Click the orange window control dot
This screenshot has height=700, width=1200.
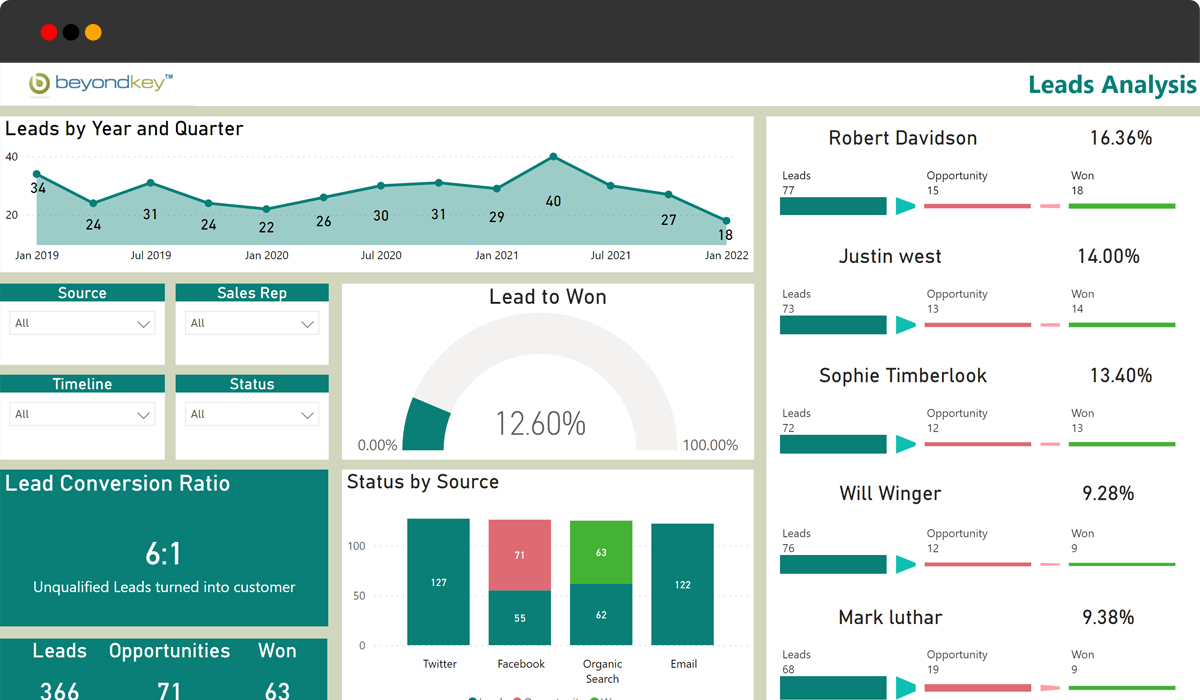[x=93, y=32]
